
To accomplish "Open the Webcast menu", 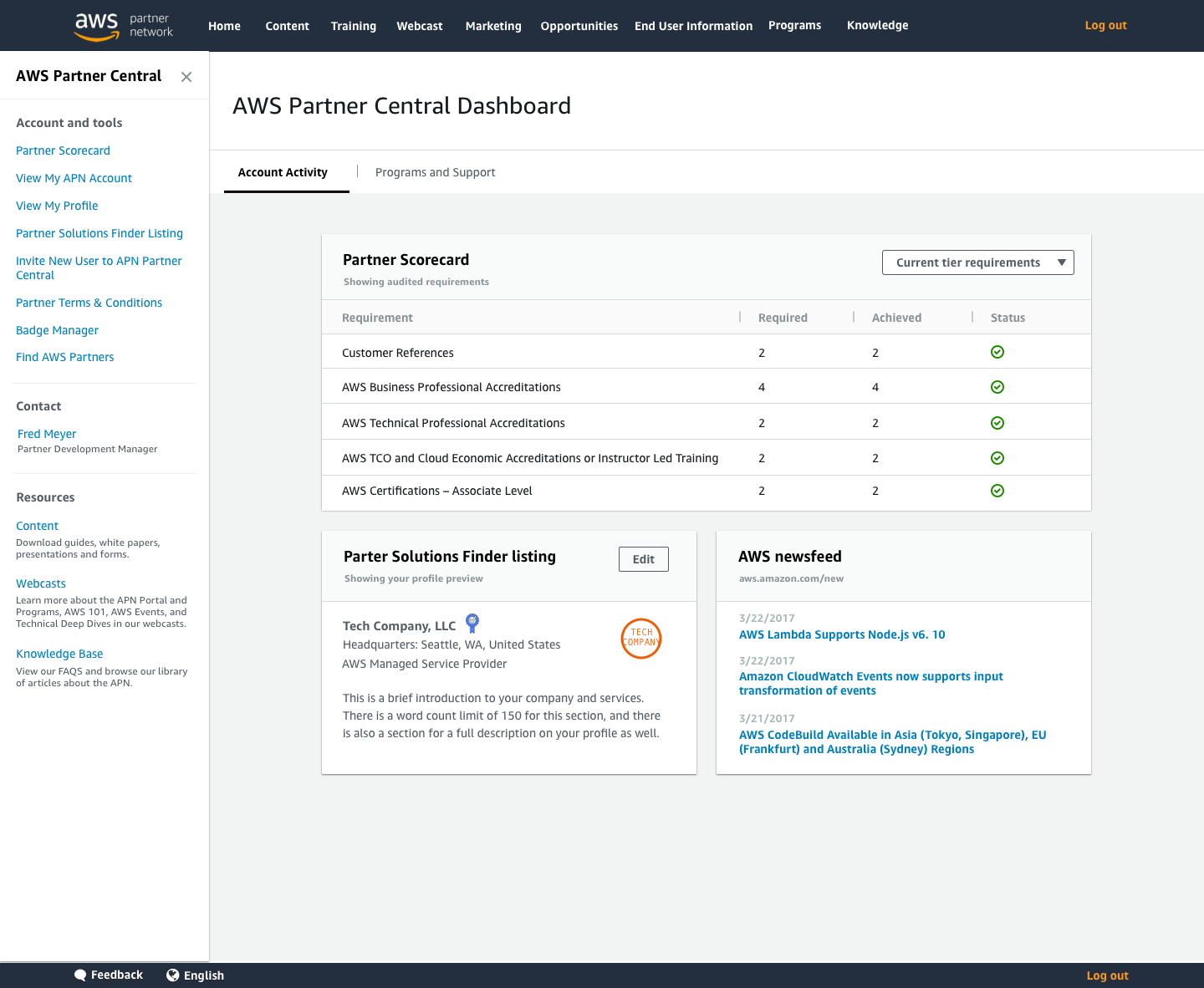I will click(420, 26).
